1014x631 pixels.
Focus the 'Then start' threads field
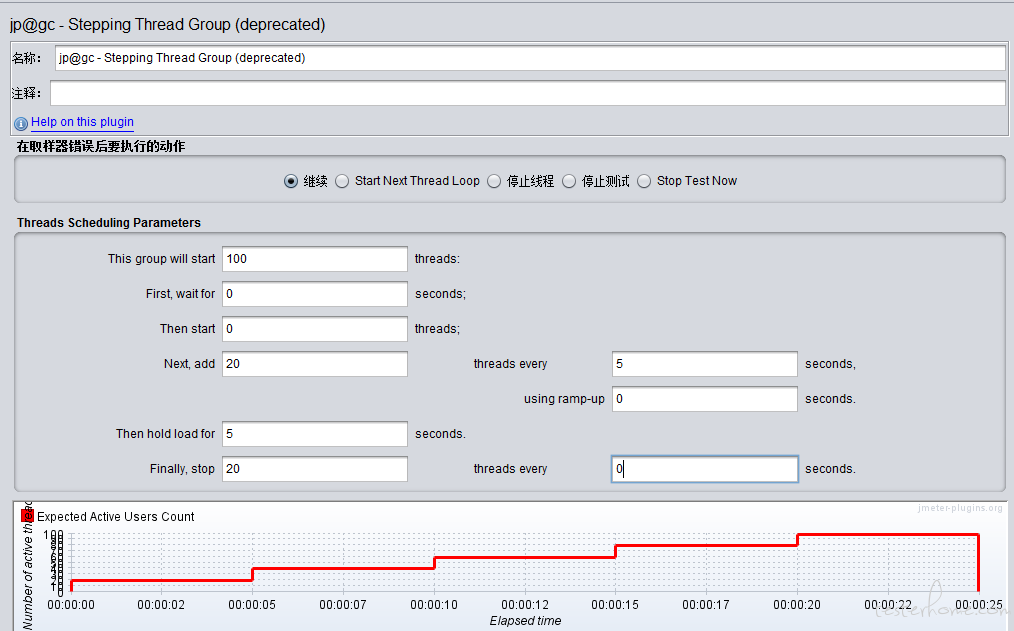click(x=314, y=329)
